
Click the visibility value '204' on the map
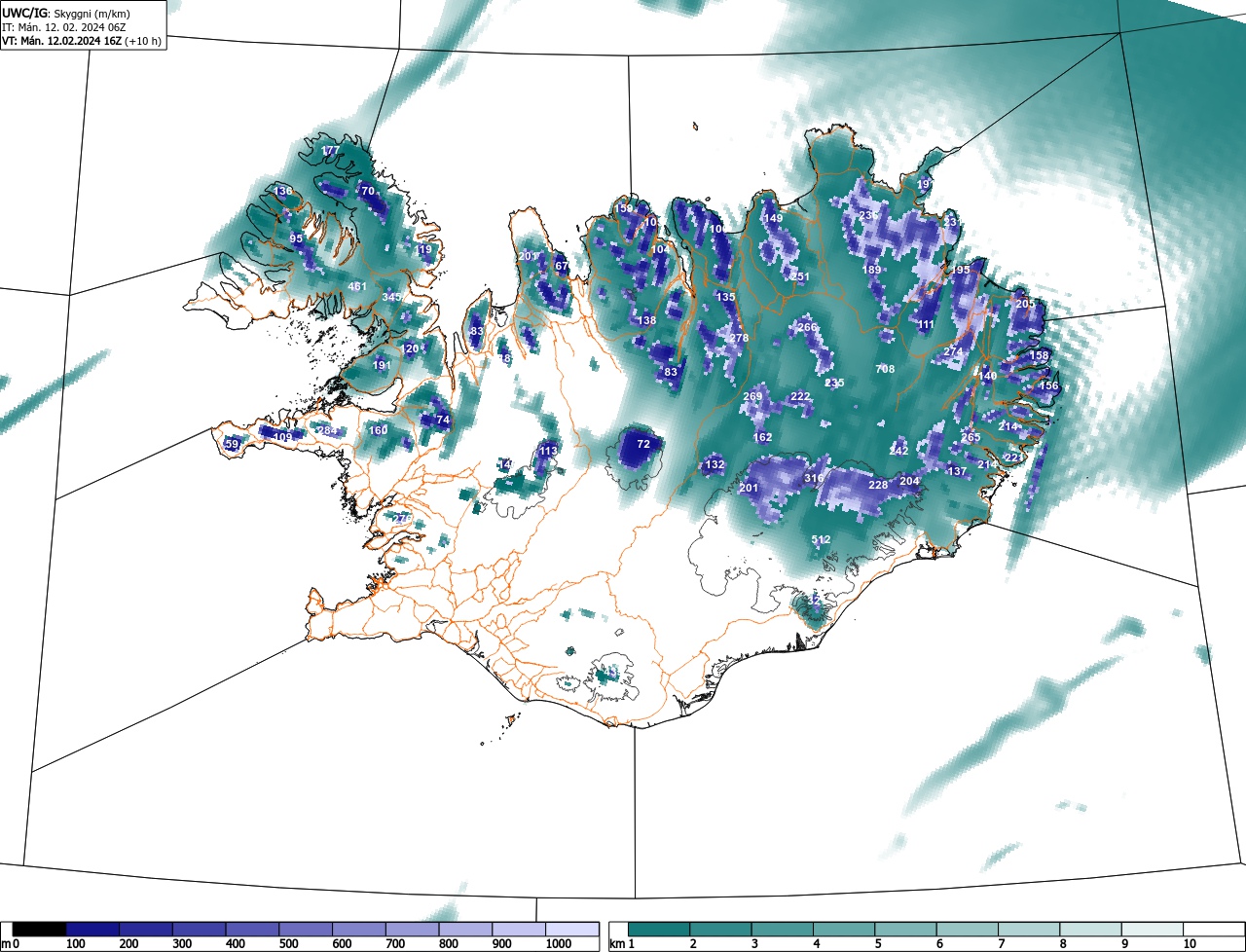pos(909,481)
